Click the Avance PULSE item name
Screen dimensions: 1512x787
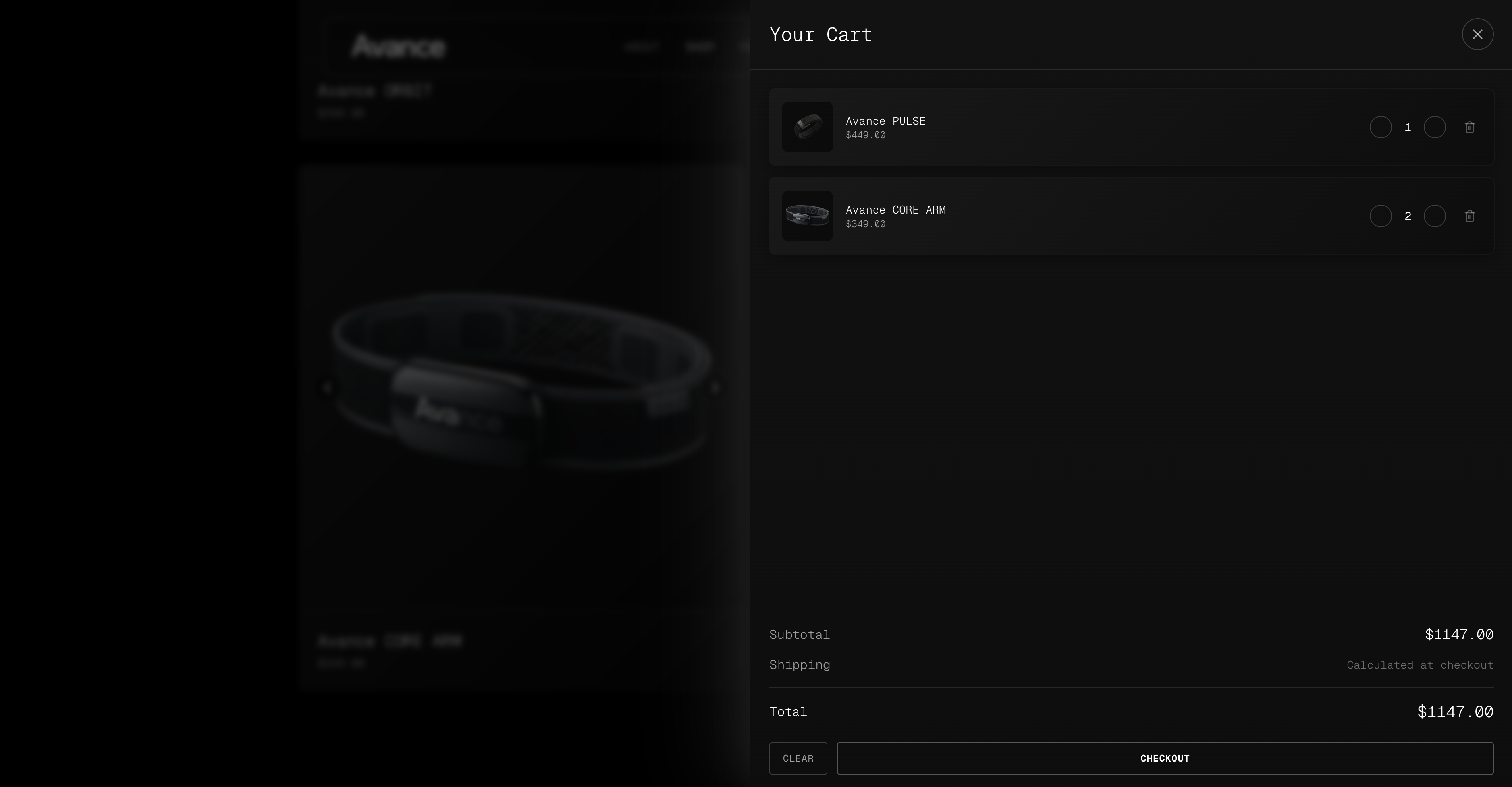pyautogui.click(x=885, y=121)
